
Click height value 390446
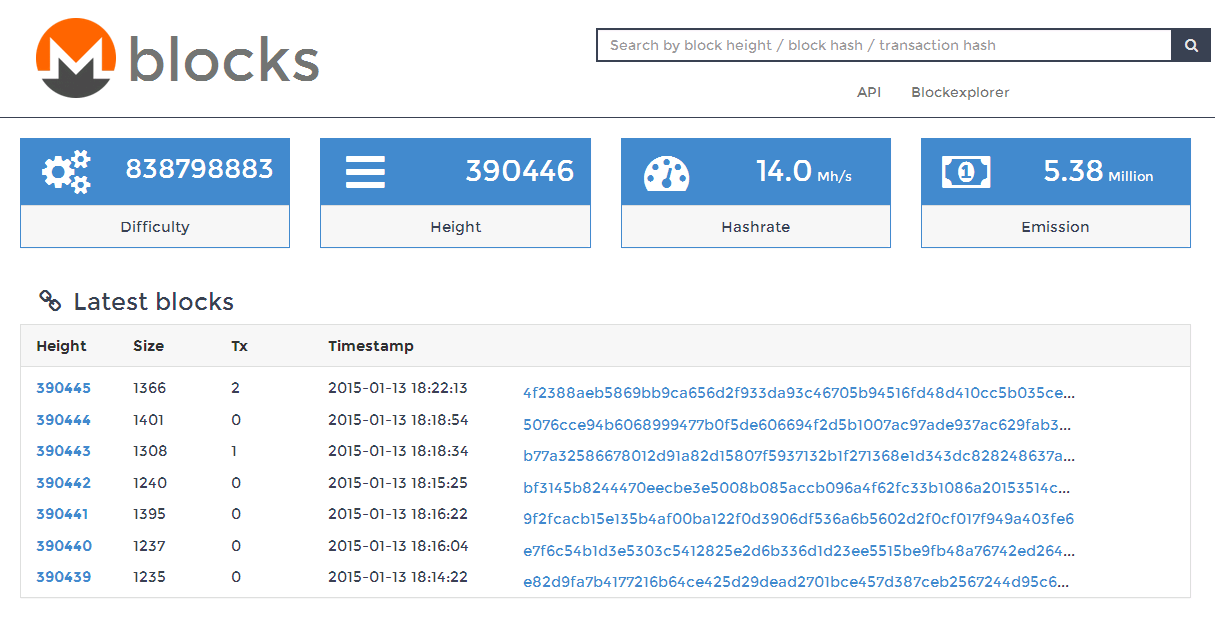click(x=520, y=171)
